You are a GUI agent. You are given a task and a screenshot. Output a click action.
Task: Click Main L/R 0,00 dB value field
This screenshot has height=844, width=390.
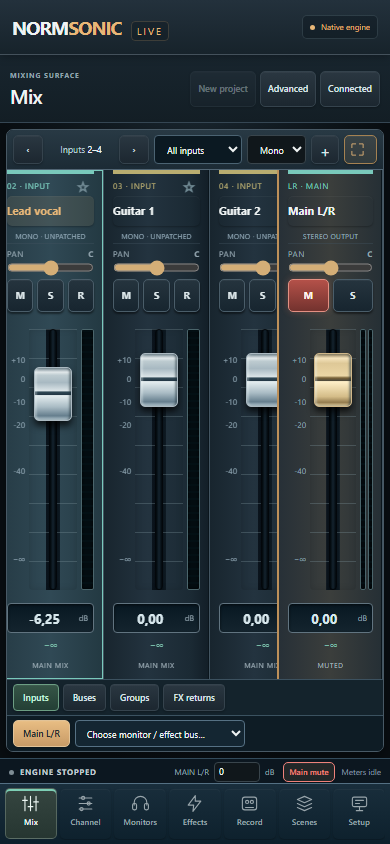coord(330,618)
